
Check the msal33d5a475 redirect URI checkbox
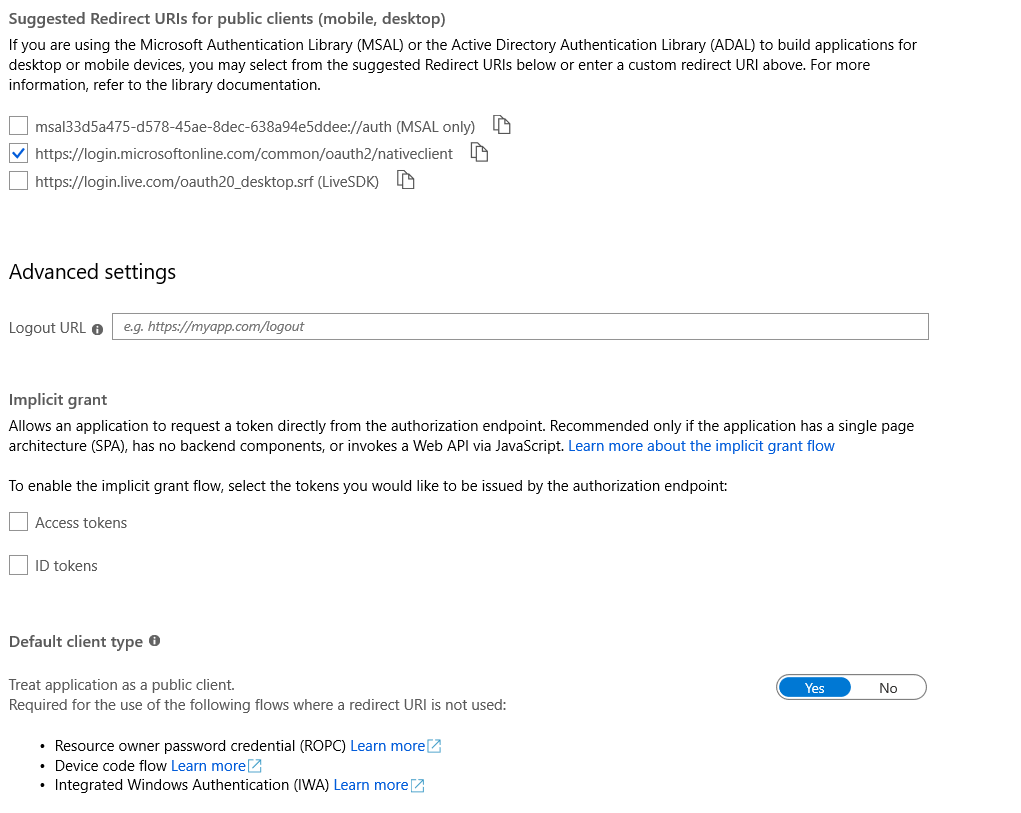pyautogui.click(x=17, y=125)
